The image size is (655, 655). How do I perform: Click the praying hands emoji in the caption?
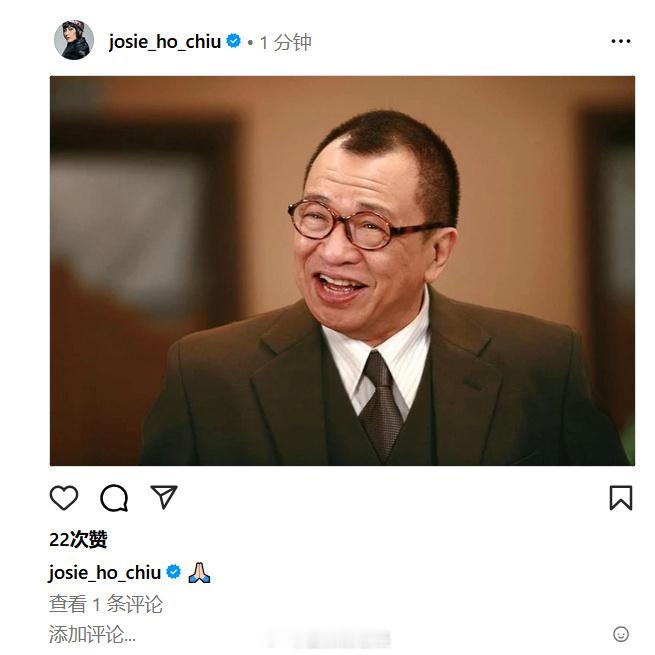(199, 572)
